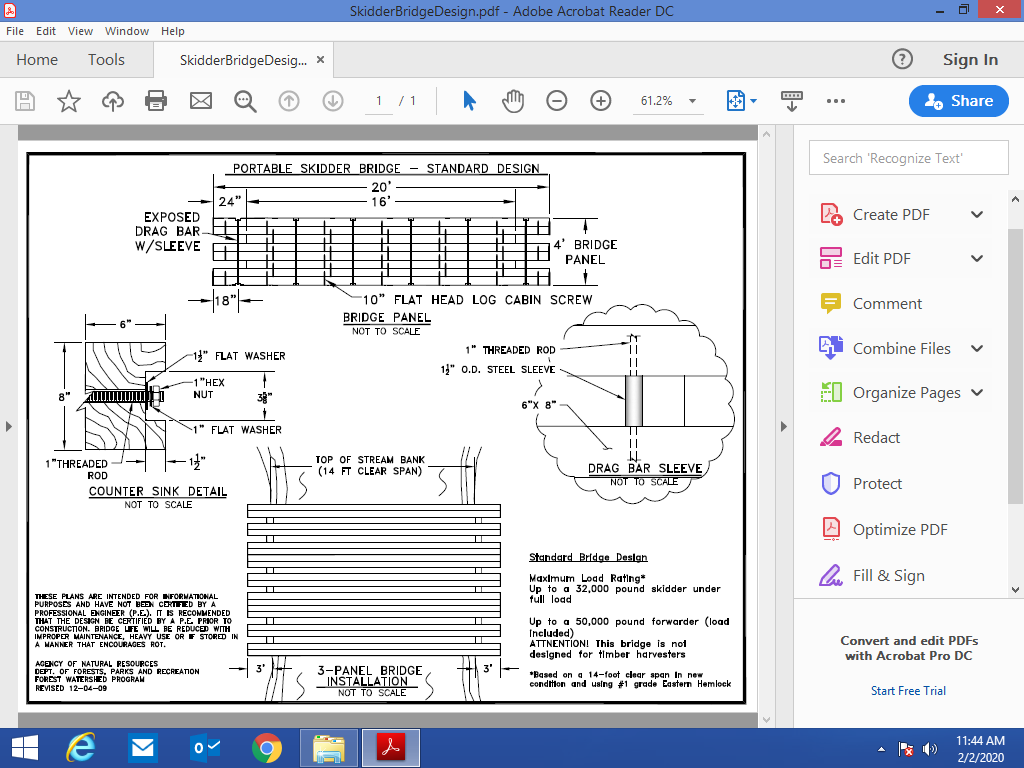The width and height of the screenshot is (1024, 768).
Task: Open the Window menu
Action: point(126,31)
